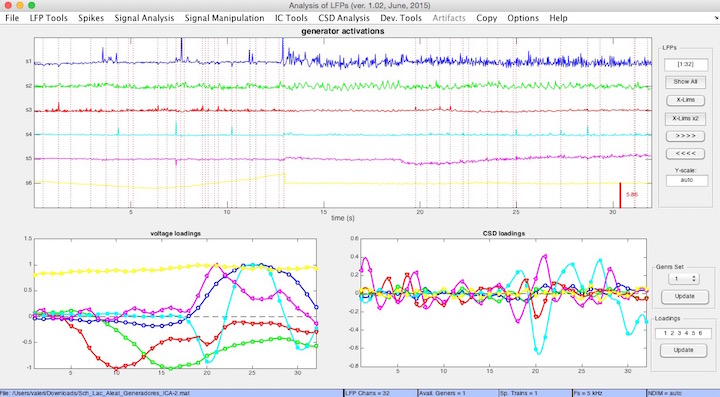Advance the time window with >>>> button
This screenshot has height=397, width=720.
pos(686,136)
